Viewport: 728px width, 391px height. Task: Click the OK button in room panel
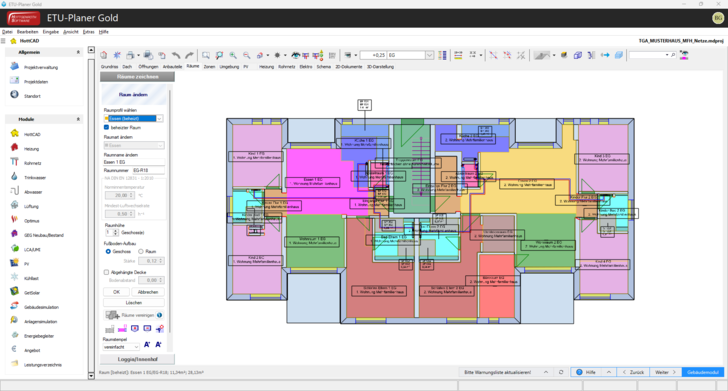pos(116,292)
